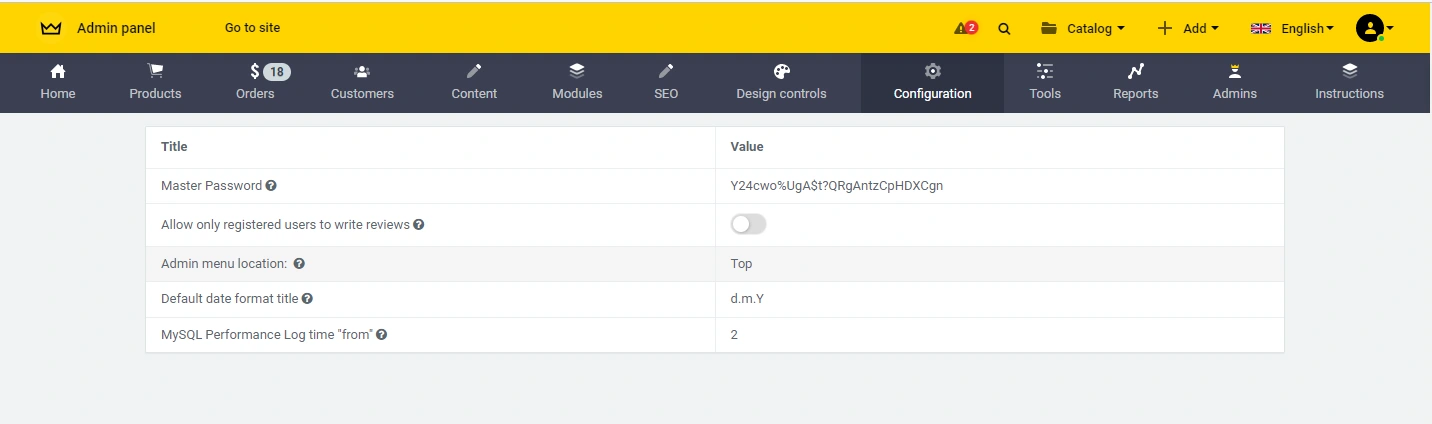
Task: Click the crown logo icon
Action: click(51, 28)
